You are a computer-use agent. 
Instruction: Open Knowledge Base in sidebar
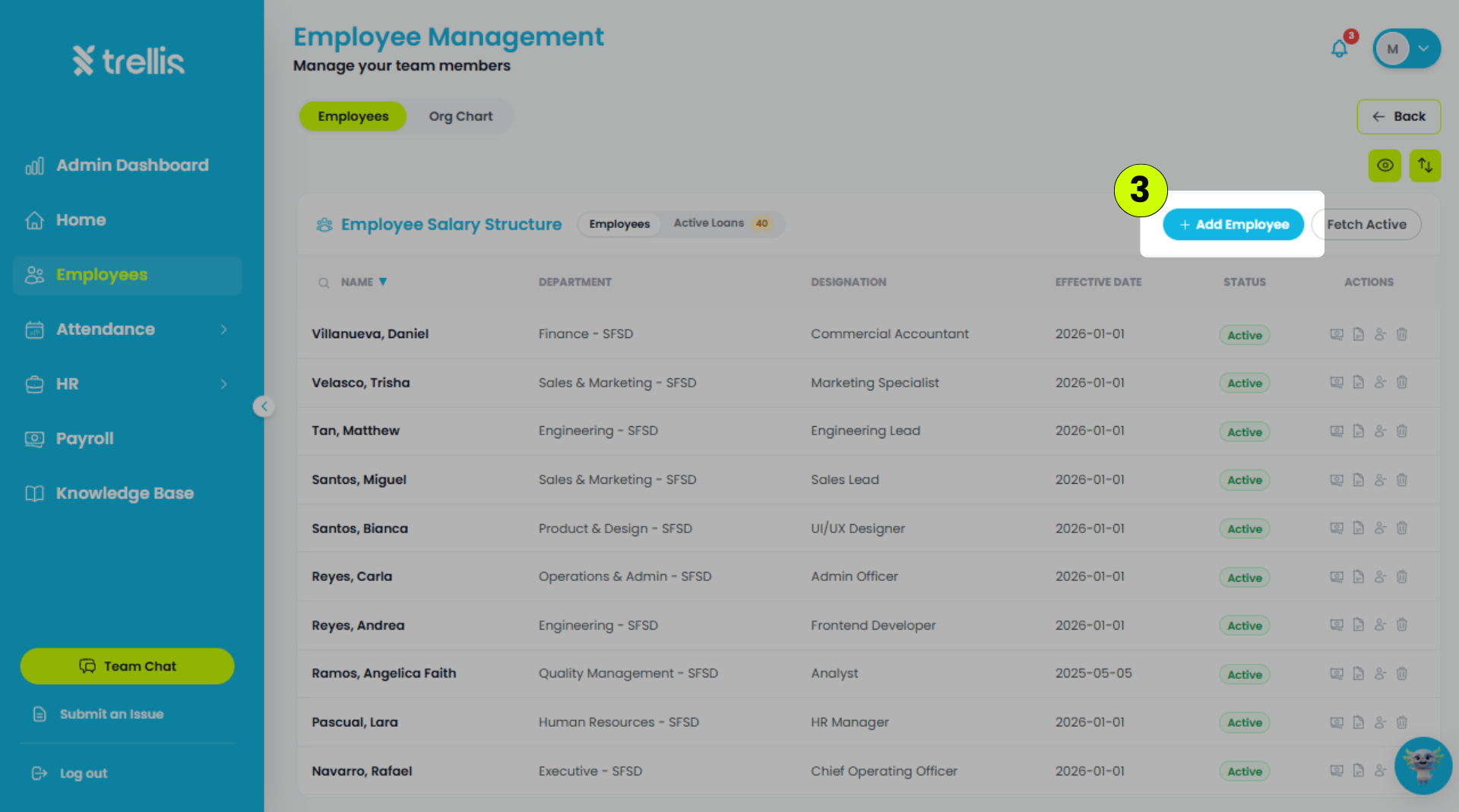[128, 493]
